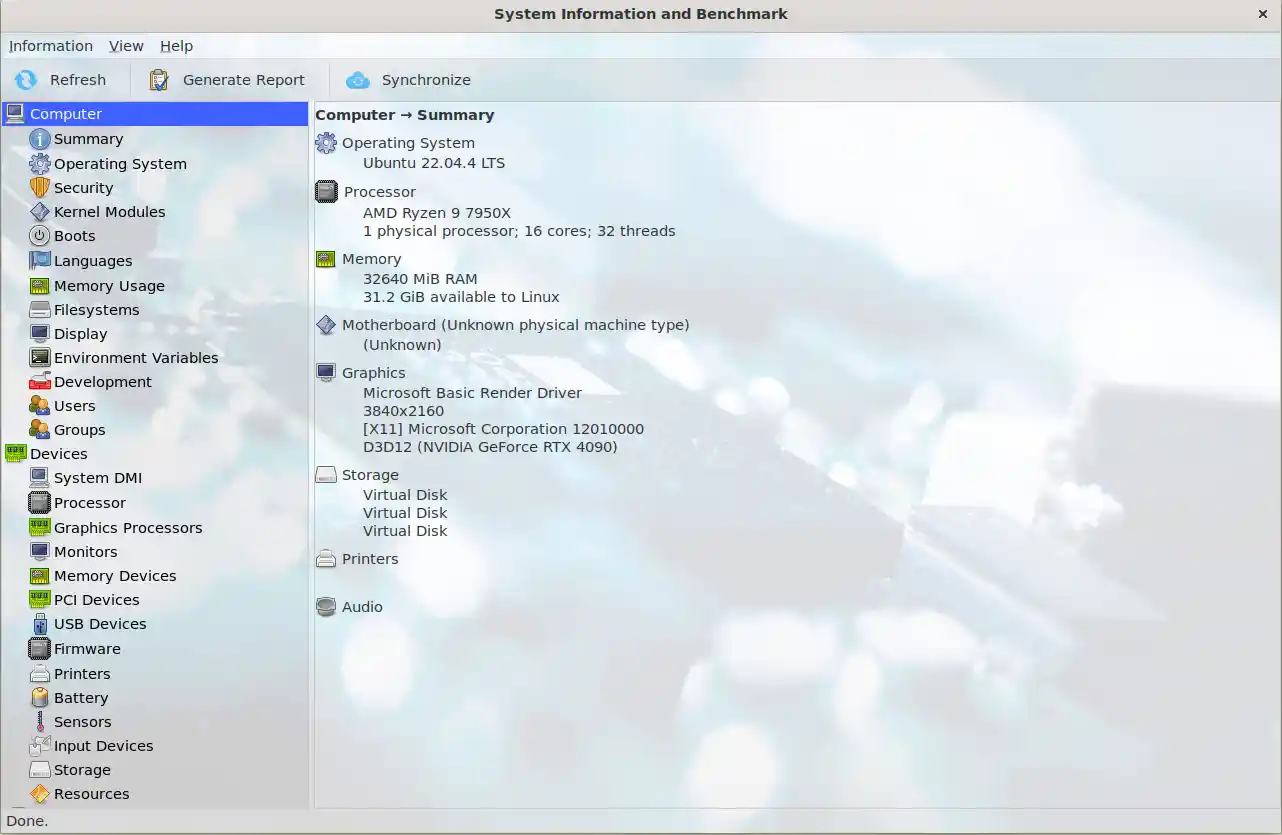1282x835 pixels.
Task: Select the Battery icon in Devices
Action: (x=39, y=698)
